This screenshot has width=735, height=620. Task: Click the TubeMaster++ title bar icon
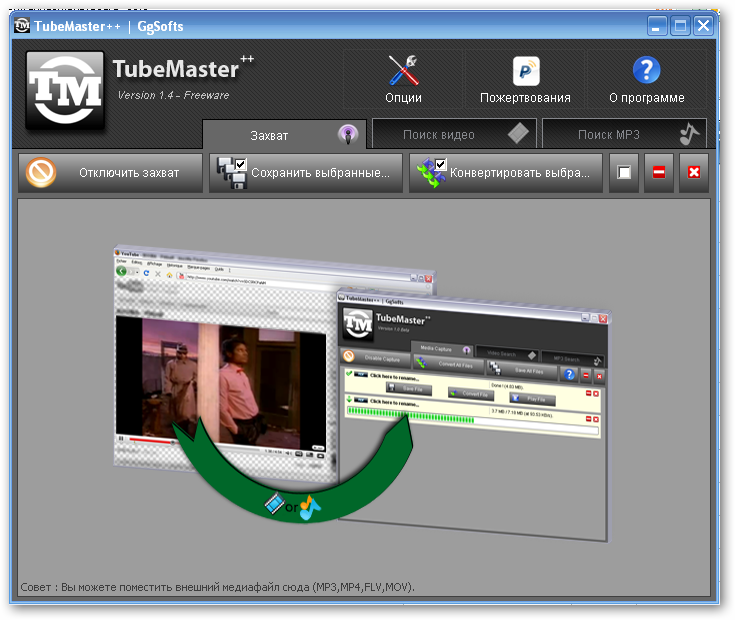[x=22, y=25]
